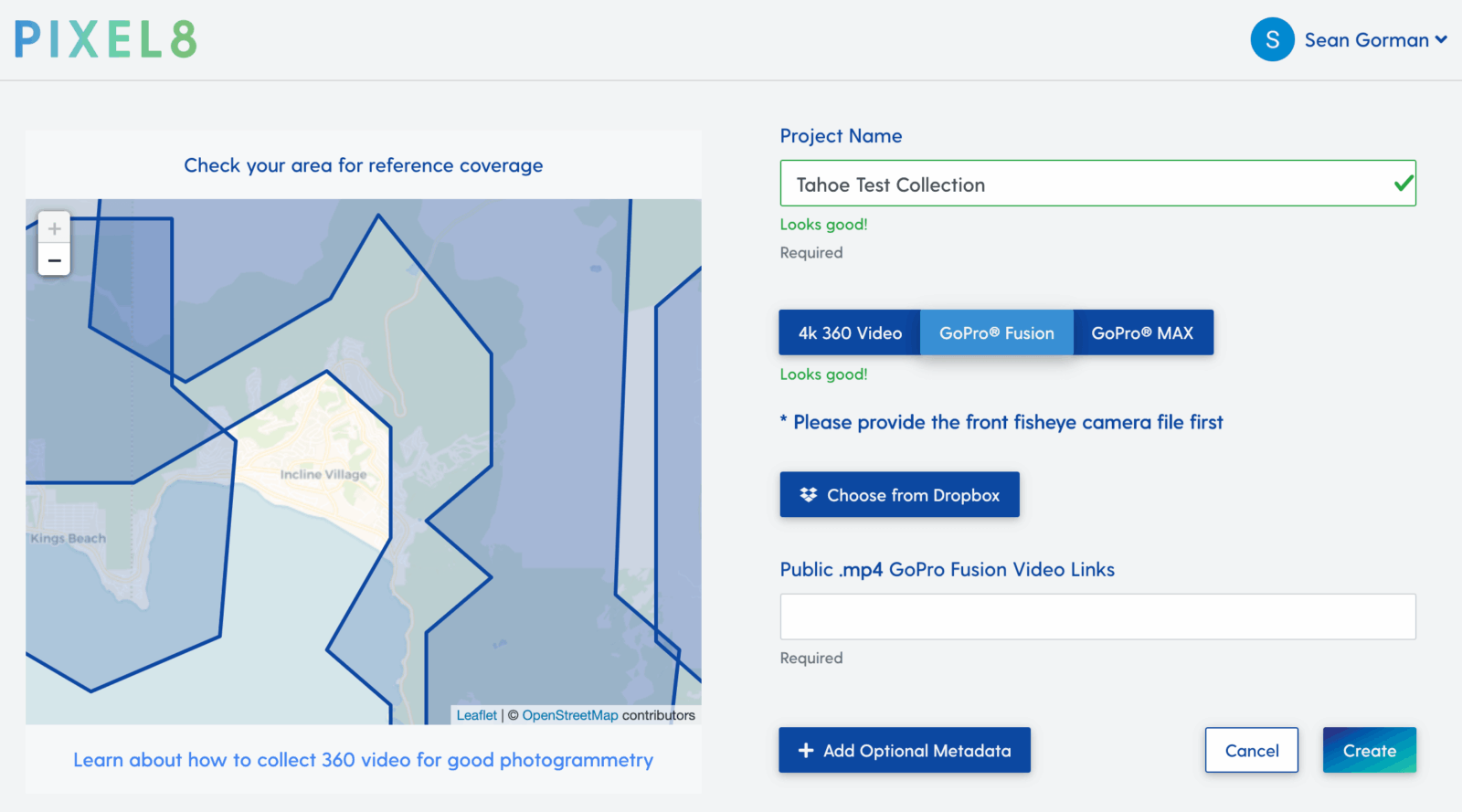Open the OpenStreetMap contributors link

(570, 715)
